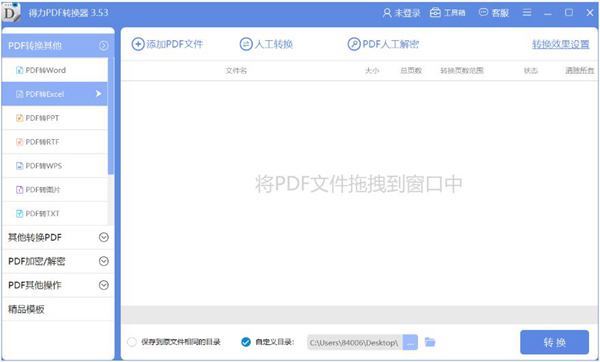Viewport: 600px width, 362px height.
Task: Choose PDF转WPS in sidebar
Action: pyautogui.click(x=55, y=166)
